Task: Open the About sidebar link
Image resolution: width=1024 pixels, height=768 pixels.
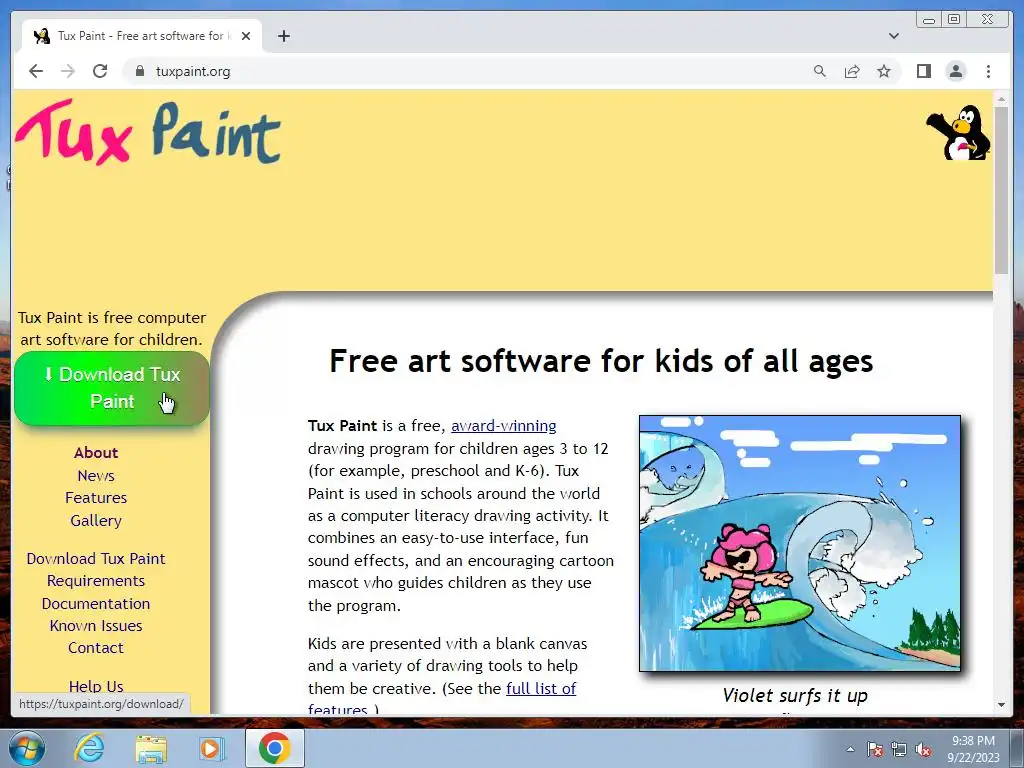Action: click(x=96, y=453)
